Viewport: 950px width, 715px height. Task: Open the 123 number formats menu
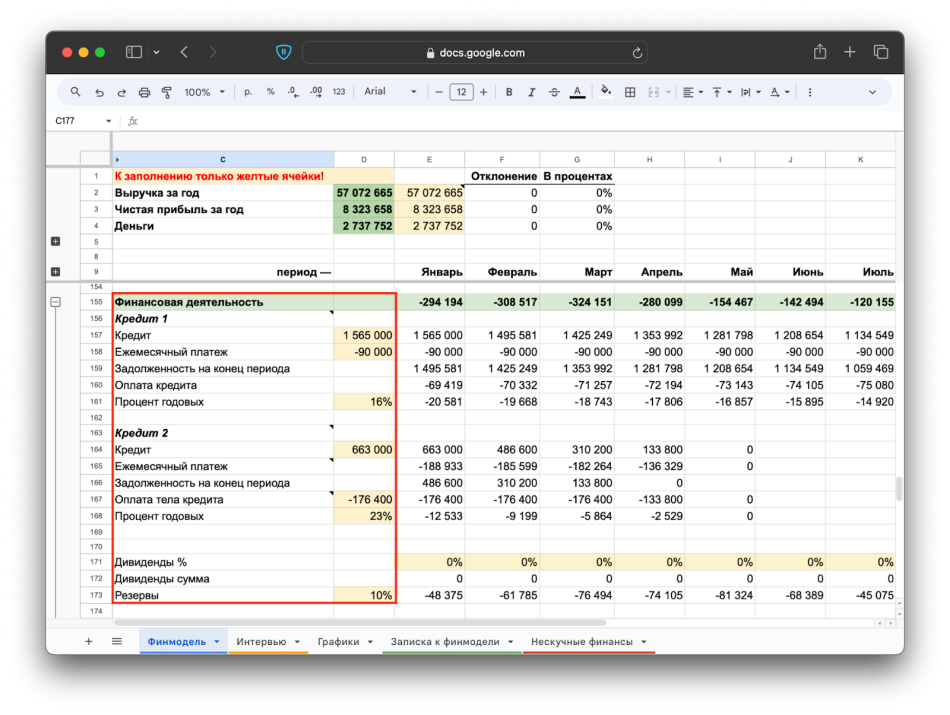tap(339, 92)
